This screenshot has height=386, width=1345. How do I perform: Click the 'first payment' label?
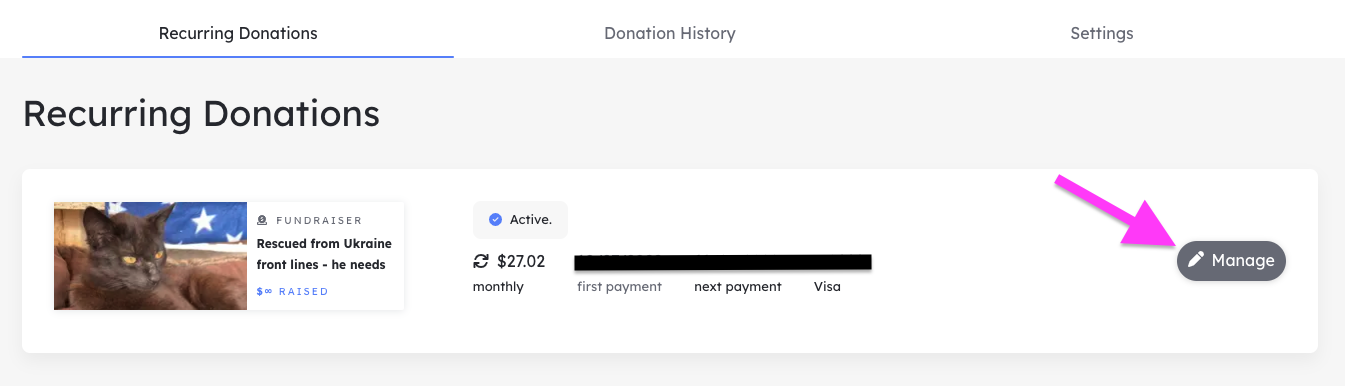619,287
